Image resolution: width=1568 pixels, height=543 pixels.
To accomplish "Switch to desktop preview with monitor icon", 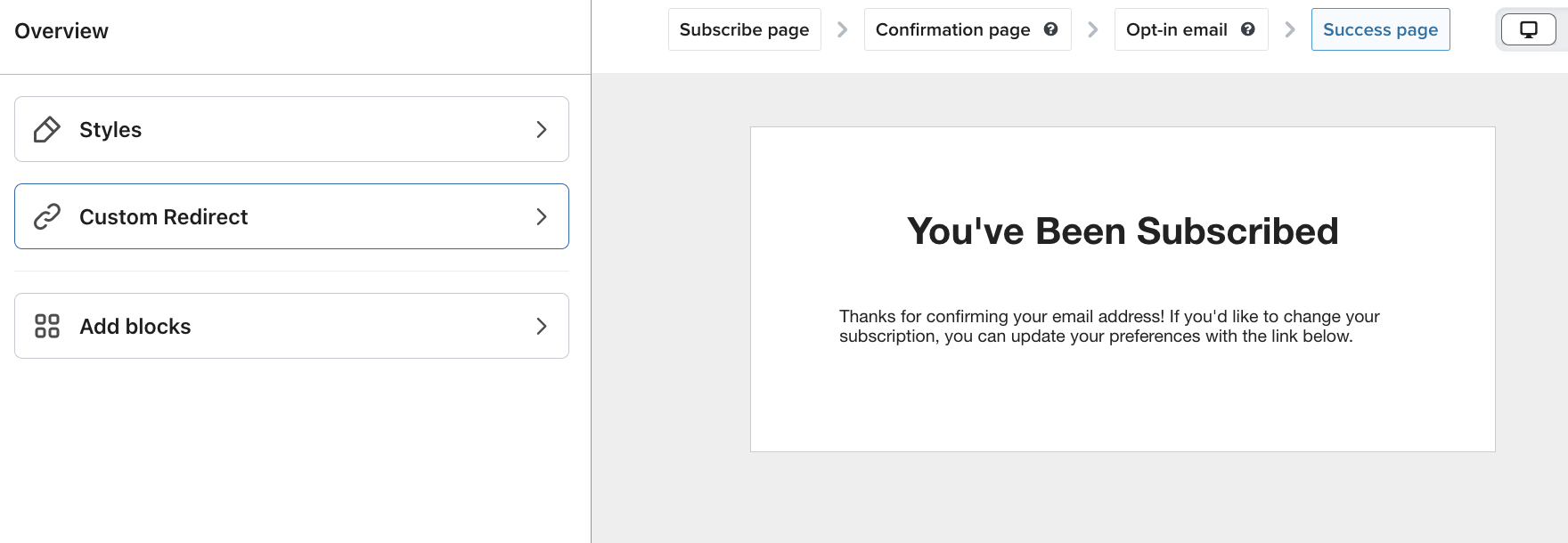I will coord(1528,29).
